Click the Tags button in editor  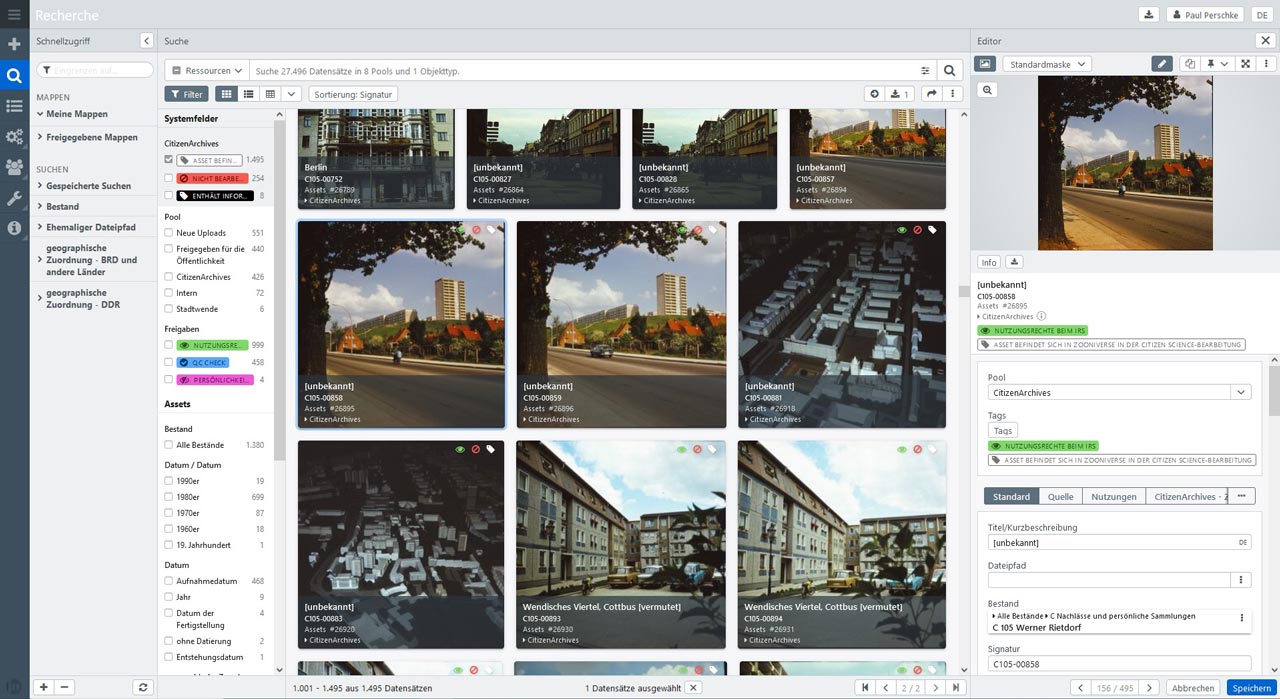1003,430
